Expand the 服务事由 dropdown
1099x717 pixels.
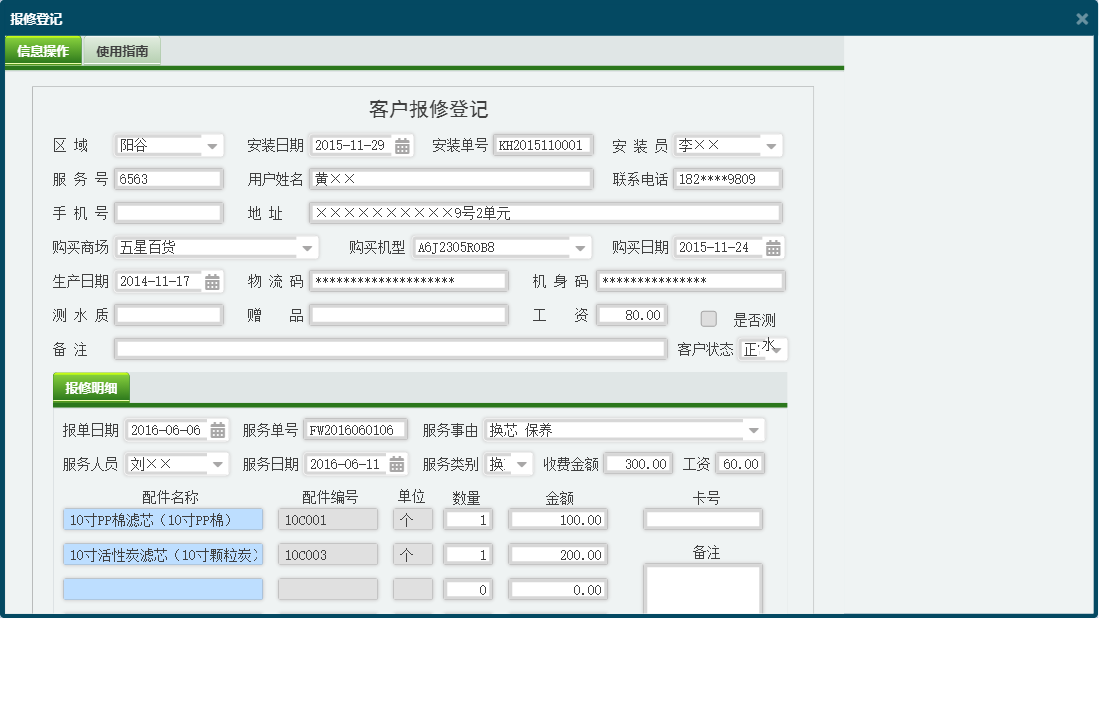point(757,428)
